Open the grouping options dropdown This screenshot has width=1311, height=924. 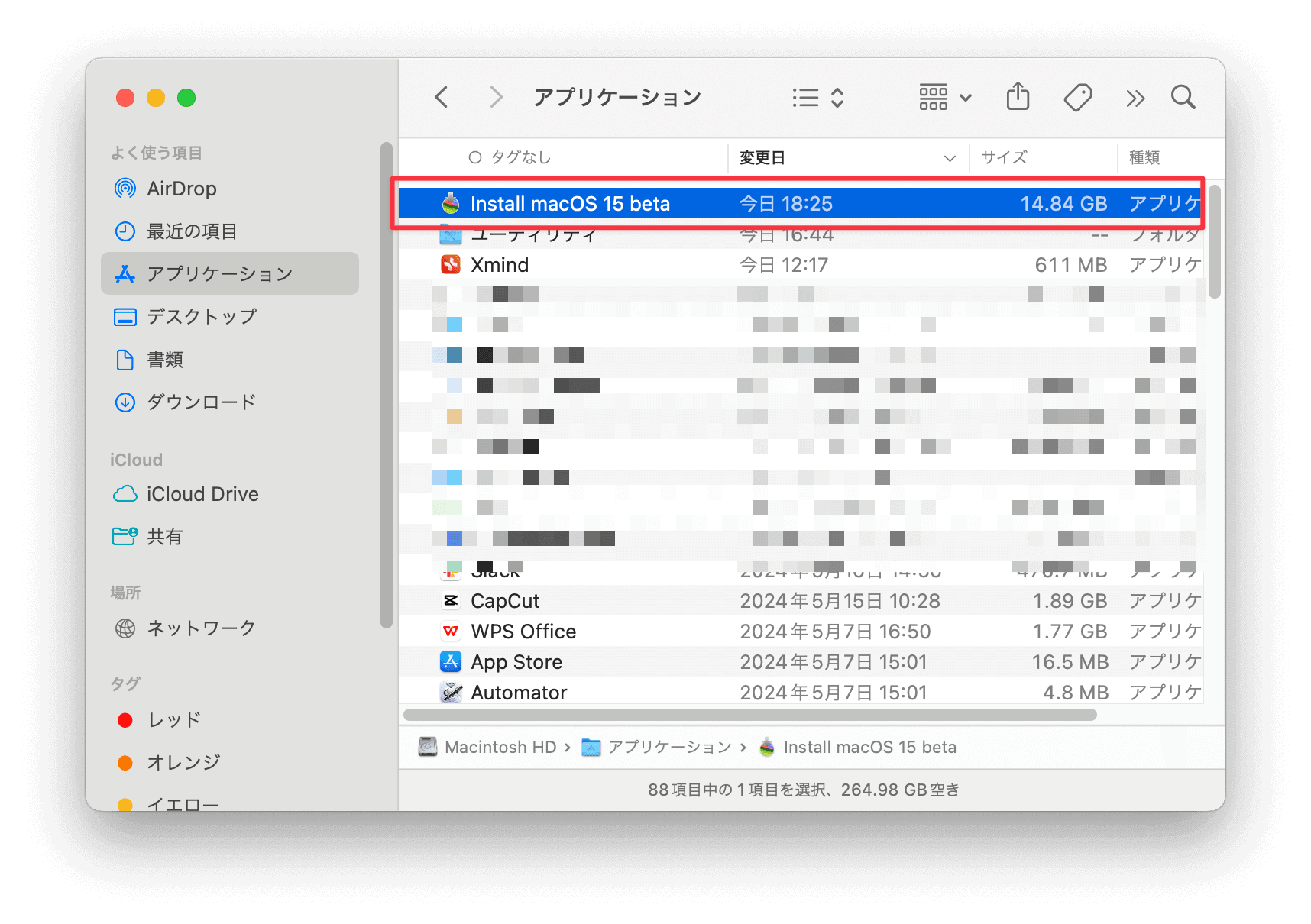point(945,98)
